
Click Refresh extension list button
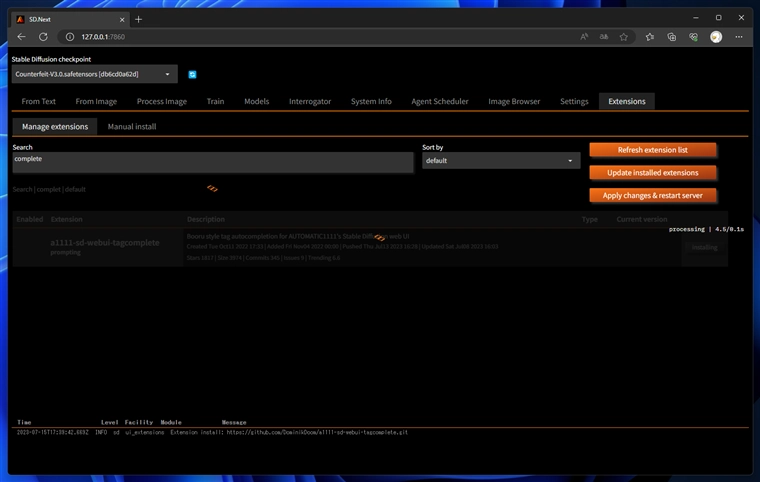(652, 150)
